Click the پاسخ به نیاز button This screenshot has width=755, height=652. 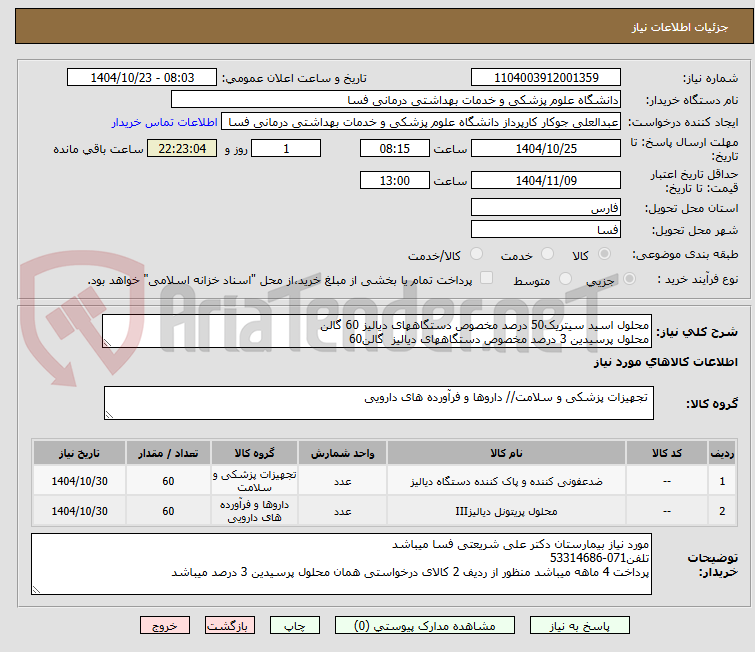click(x=579, y=625)
